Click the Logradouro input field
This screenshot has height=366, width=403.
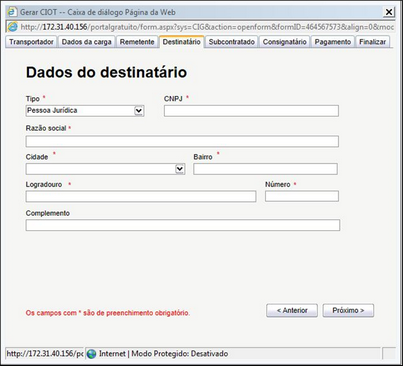point(141,196)
